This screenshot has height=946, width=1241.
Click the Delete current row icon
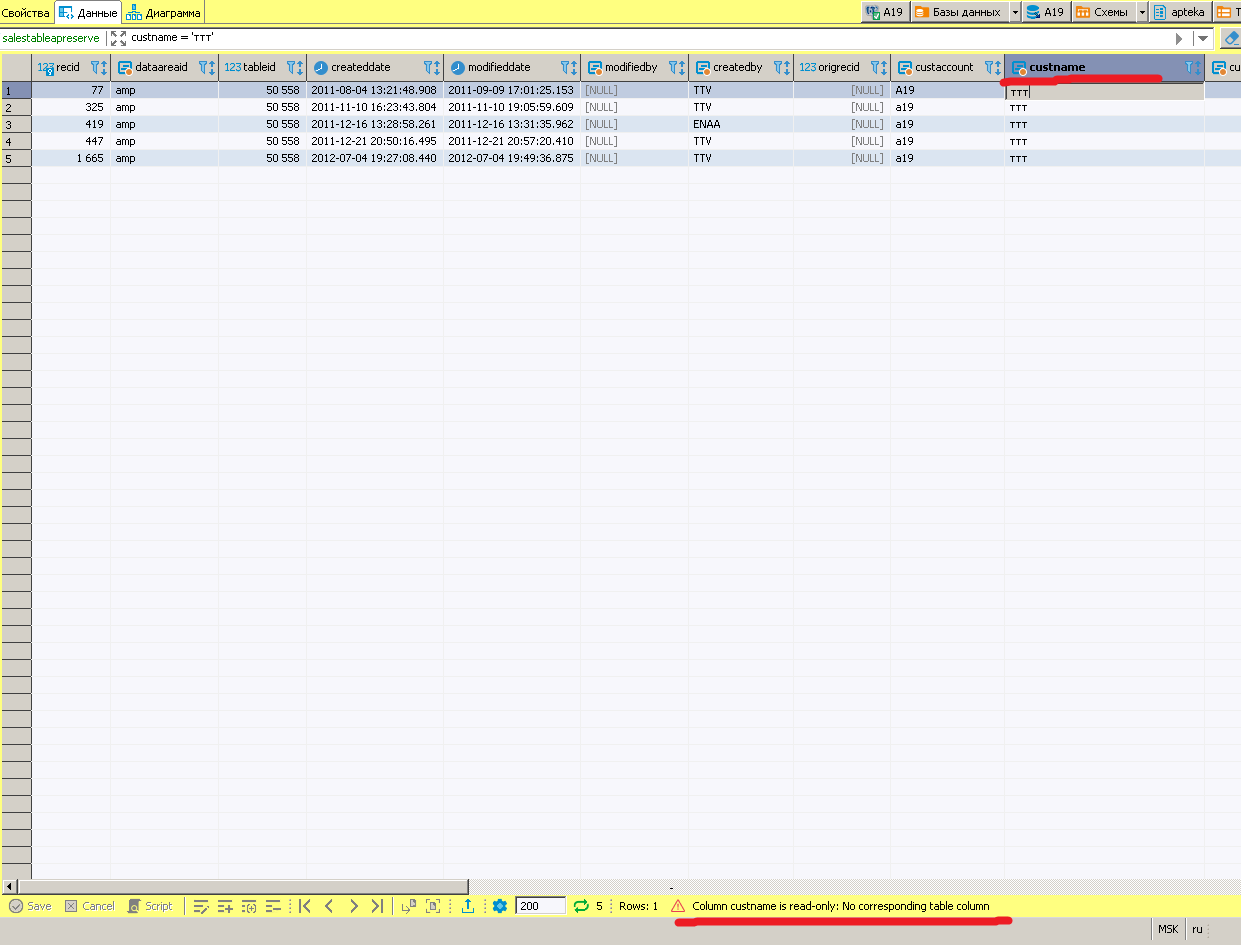pos(273,906)
